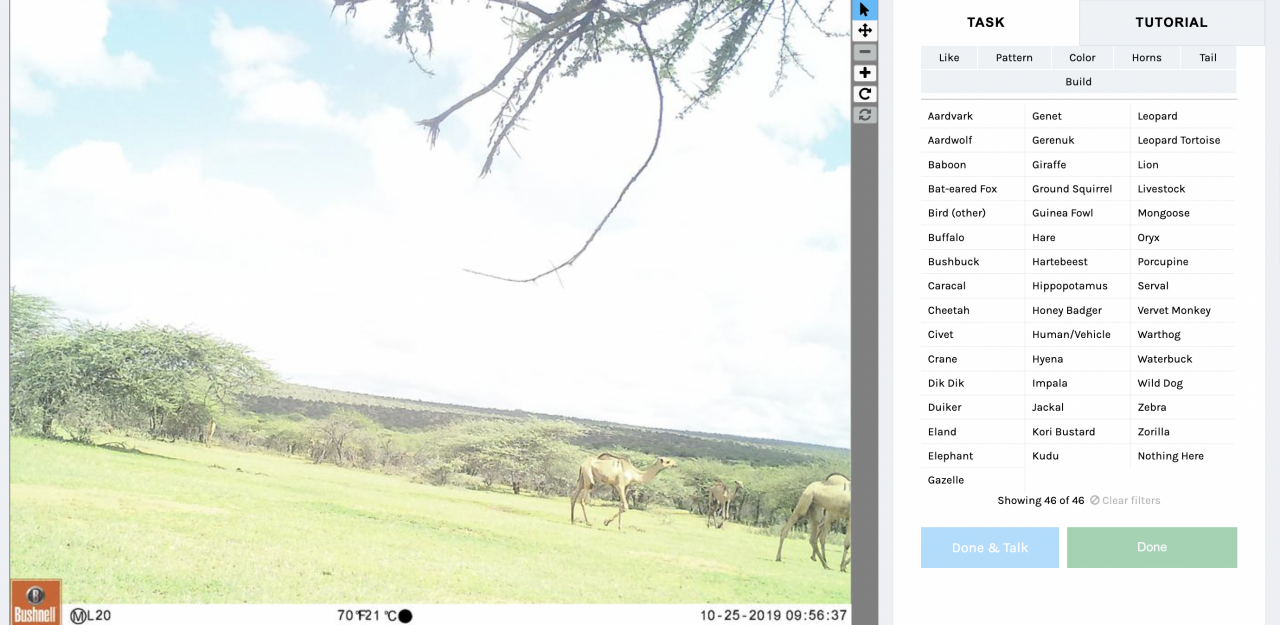Choose Aardwolf species option
This screenshot has height=625, width=1280.
tap(973, 140)
